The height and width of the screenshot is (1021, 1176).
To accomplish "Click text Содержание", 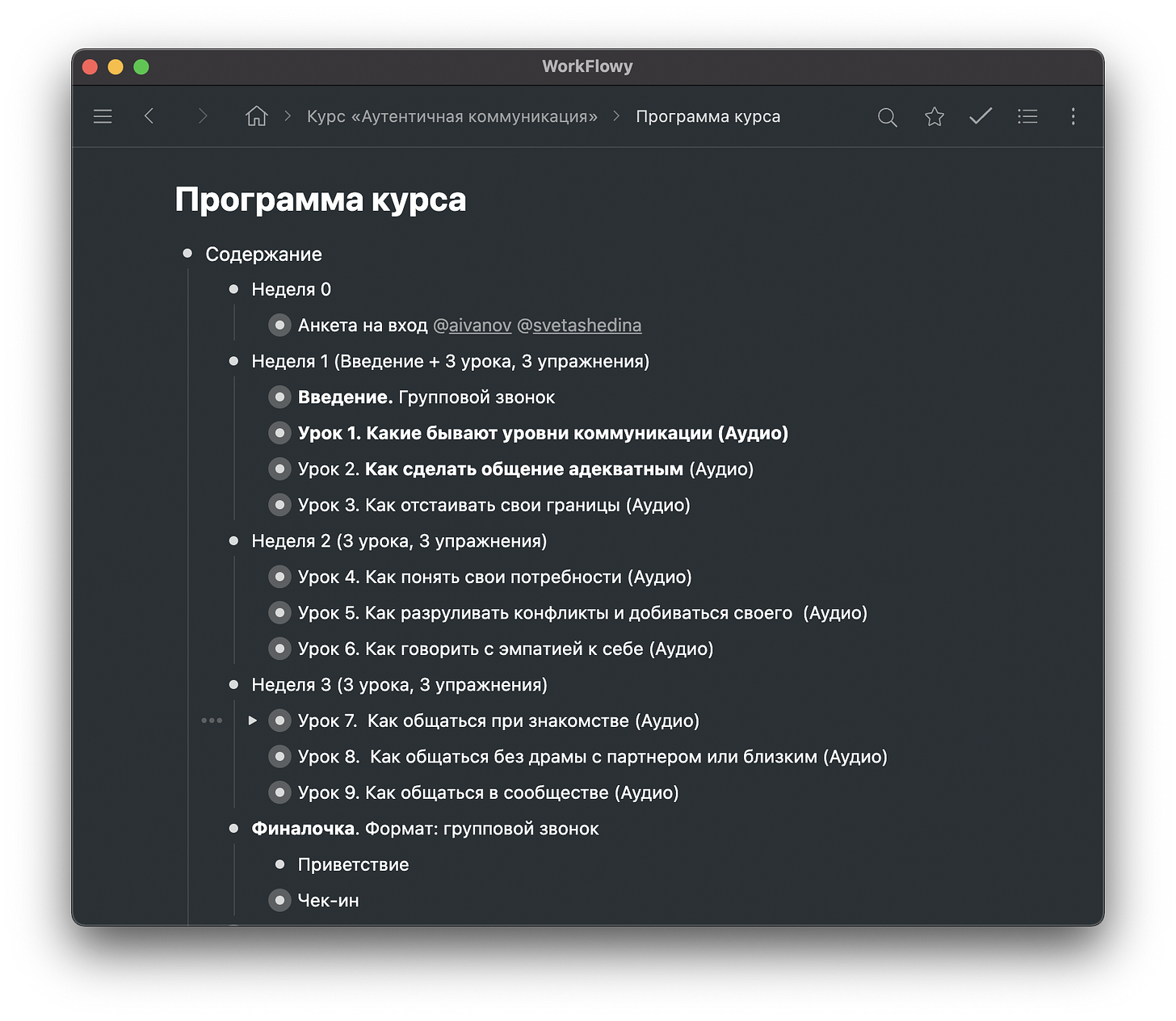I will tap(264, 254).
